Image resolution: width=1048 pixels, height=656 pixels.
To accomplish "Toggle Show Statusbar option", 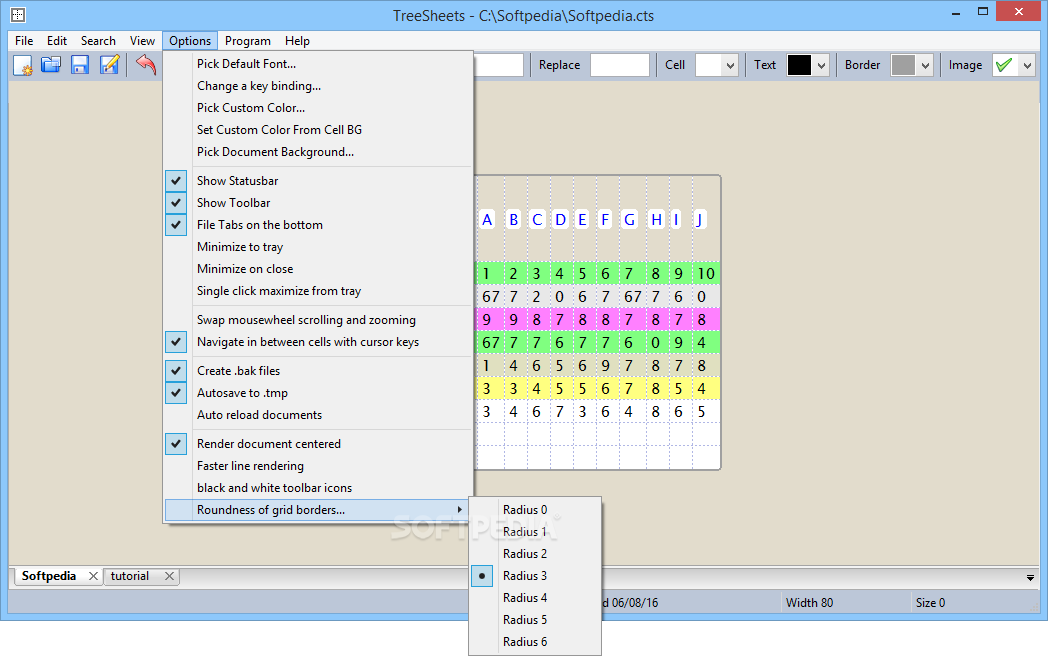I will 318,181.
